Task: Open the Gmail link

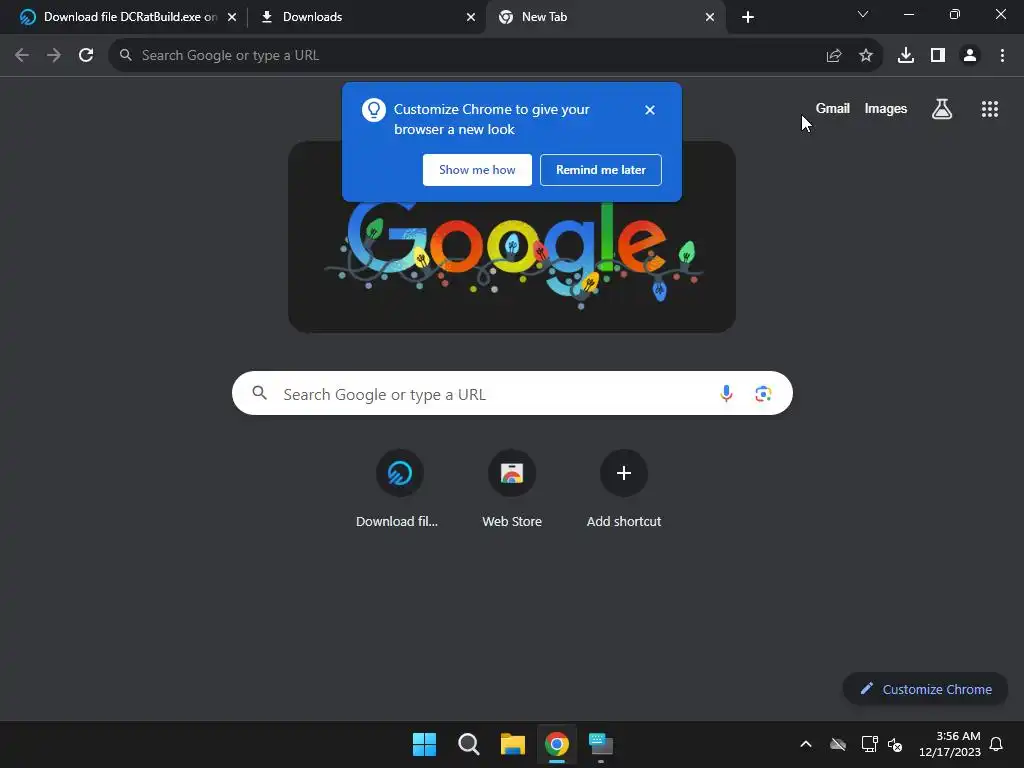Action: pyautogui.click(x=833, y=108)
